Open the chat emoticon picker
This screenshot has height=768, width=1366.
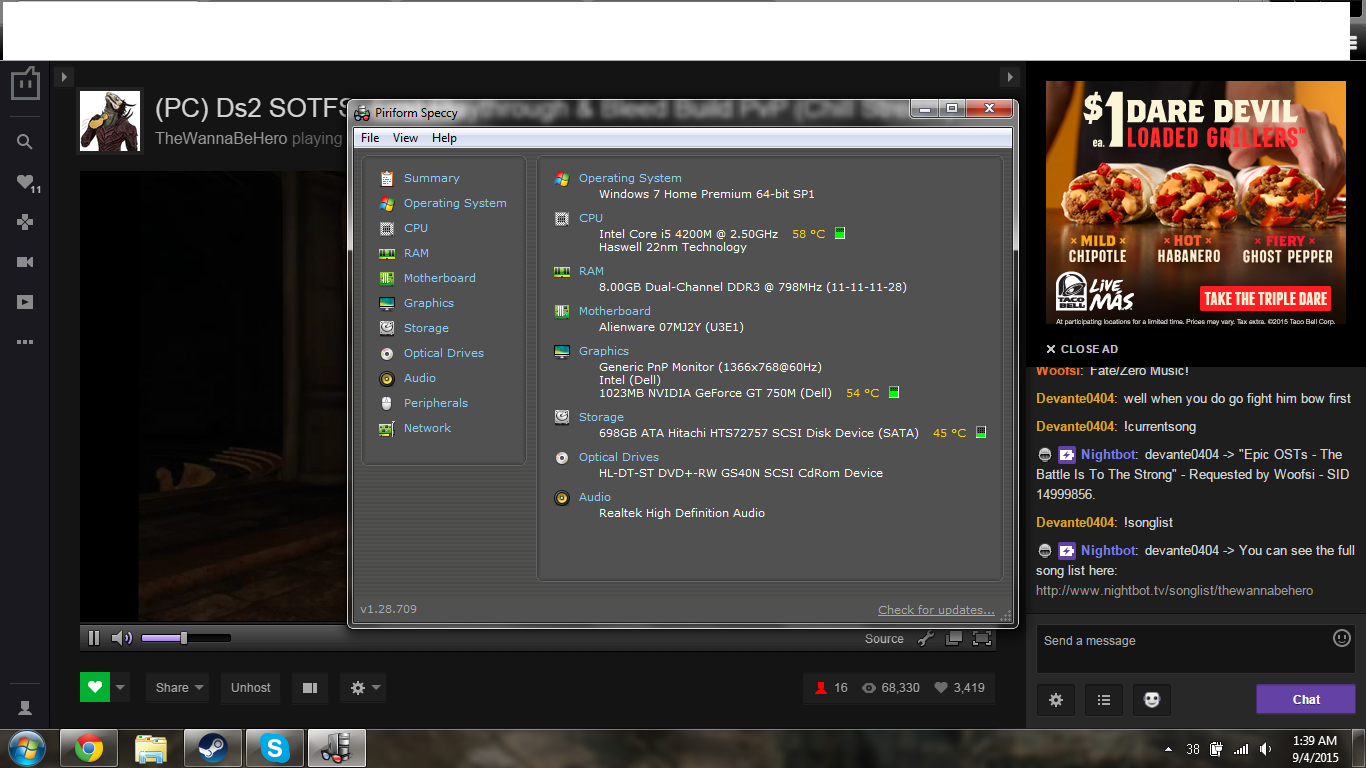point(1342,638)
